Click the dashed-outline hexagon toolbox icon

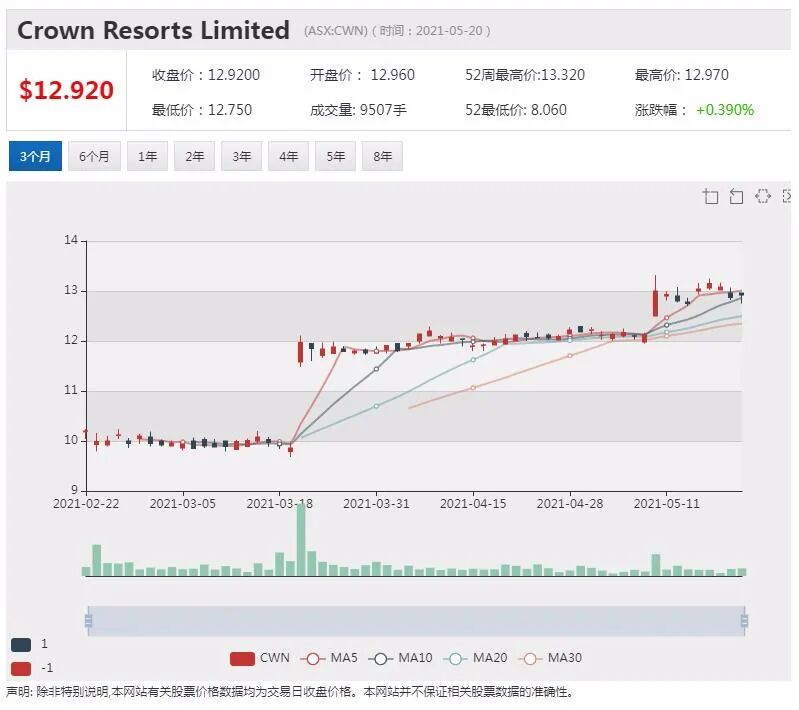[762, 196]
